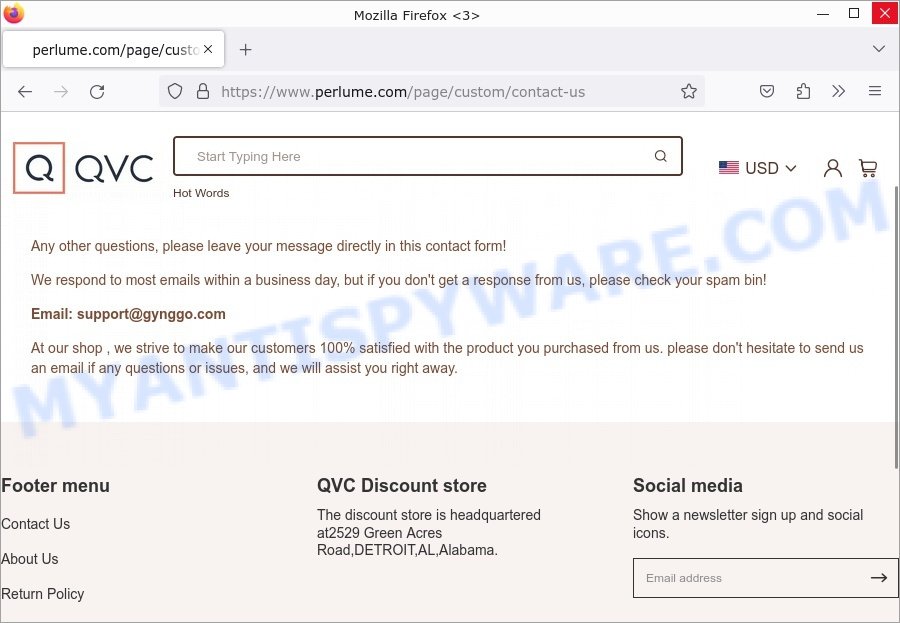View site security via the padlock icon
The image size is (900, 623).
coord(203,91)
